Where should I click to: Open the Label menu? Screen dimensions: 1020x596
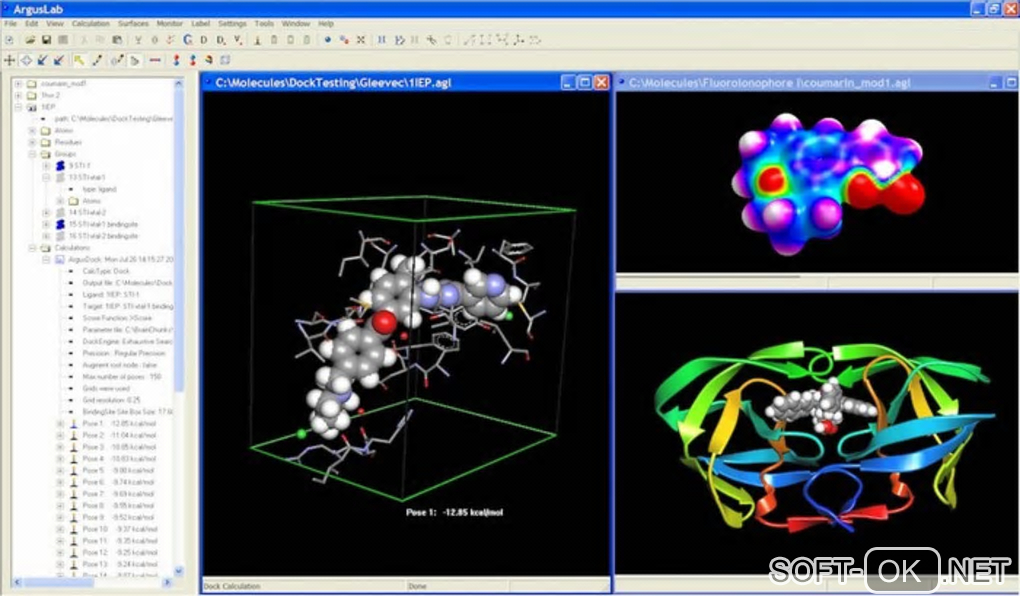[x=200, y=23]
